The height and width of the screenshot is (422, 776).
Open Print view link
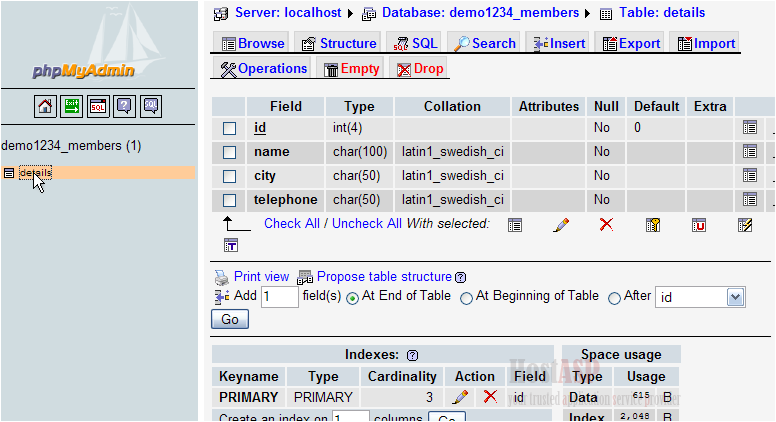click(x=261, y=277)
